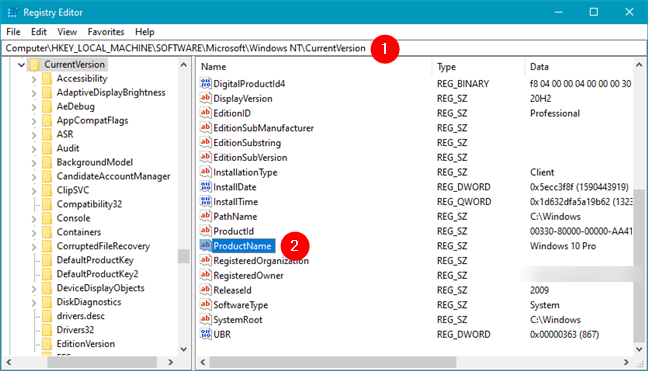648x371 pixels.
Task: Open the Edit menu
Action: (39, 32)
